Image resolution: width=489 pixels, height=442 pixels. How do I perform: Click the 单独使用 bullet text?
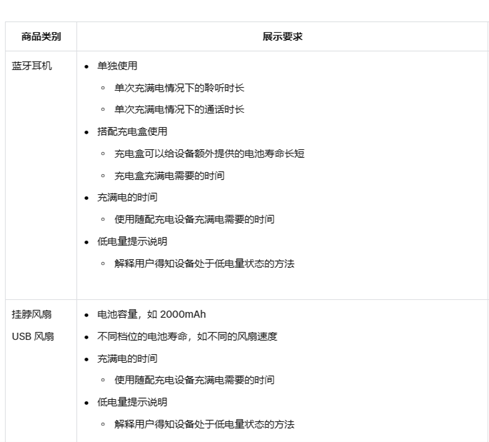(117, 66)
